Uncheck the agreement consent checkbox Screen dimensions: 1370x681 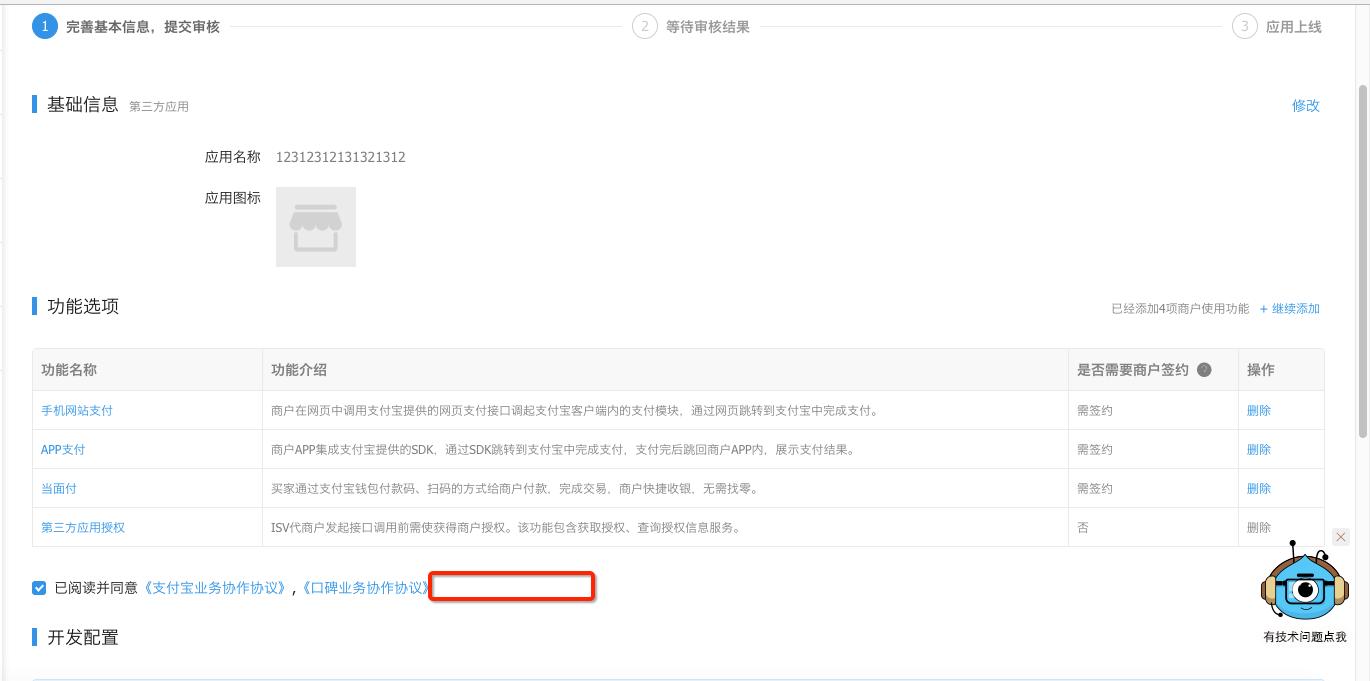coord(39,586)
